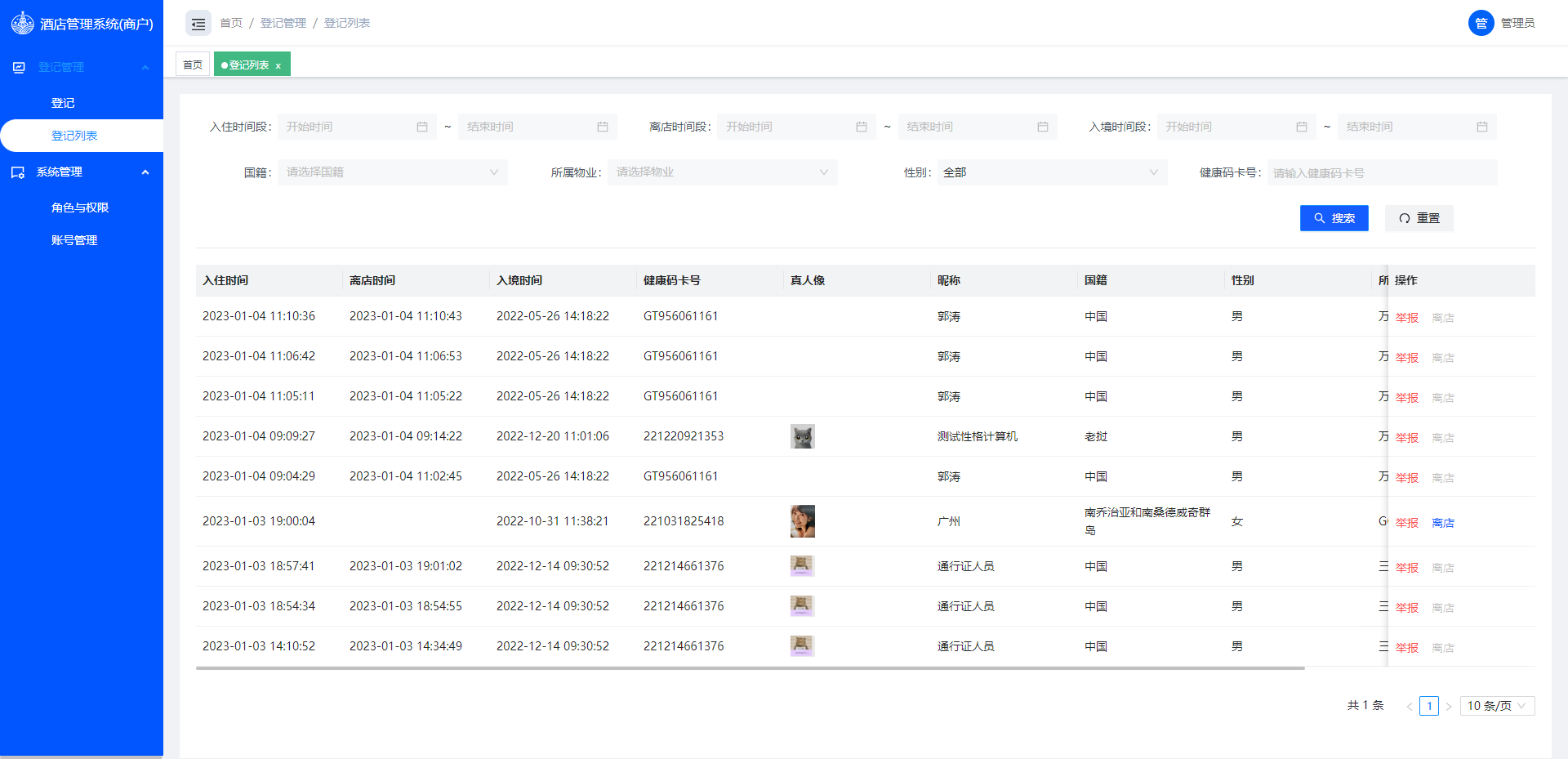The width and height of the screenshot is (1568, 759).
Task: Open the cat photo thumbnail
Action: [803, 436]
